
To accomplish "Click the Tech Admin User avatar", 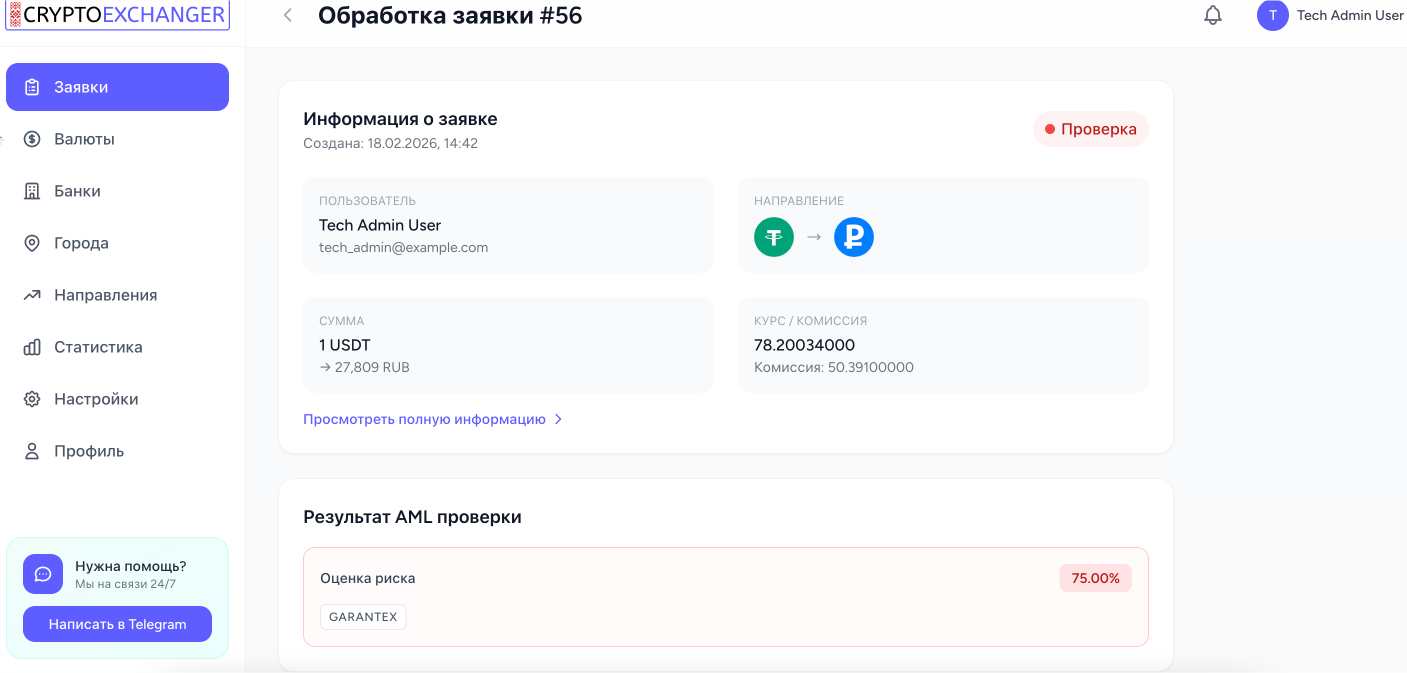I will coord(1272,16).
